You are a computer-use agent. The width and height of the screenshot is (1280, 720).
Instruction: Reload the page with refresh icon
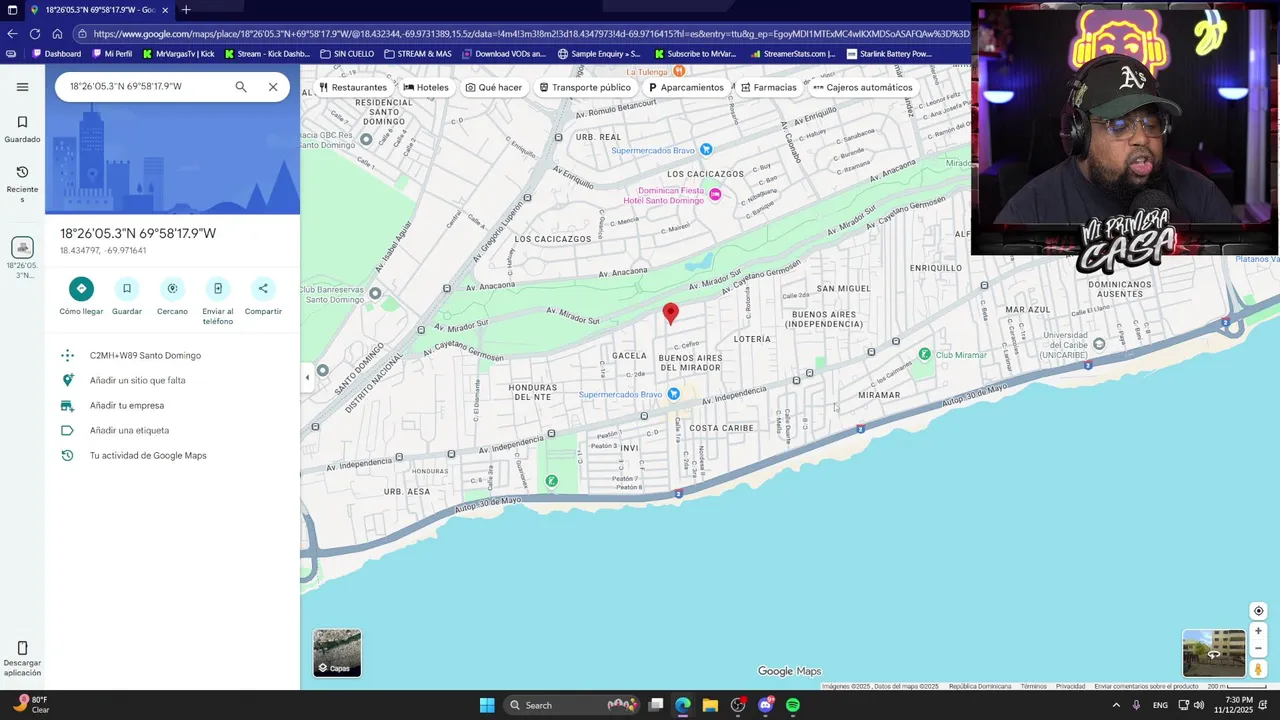tap(35, 33)
